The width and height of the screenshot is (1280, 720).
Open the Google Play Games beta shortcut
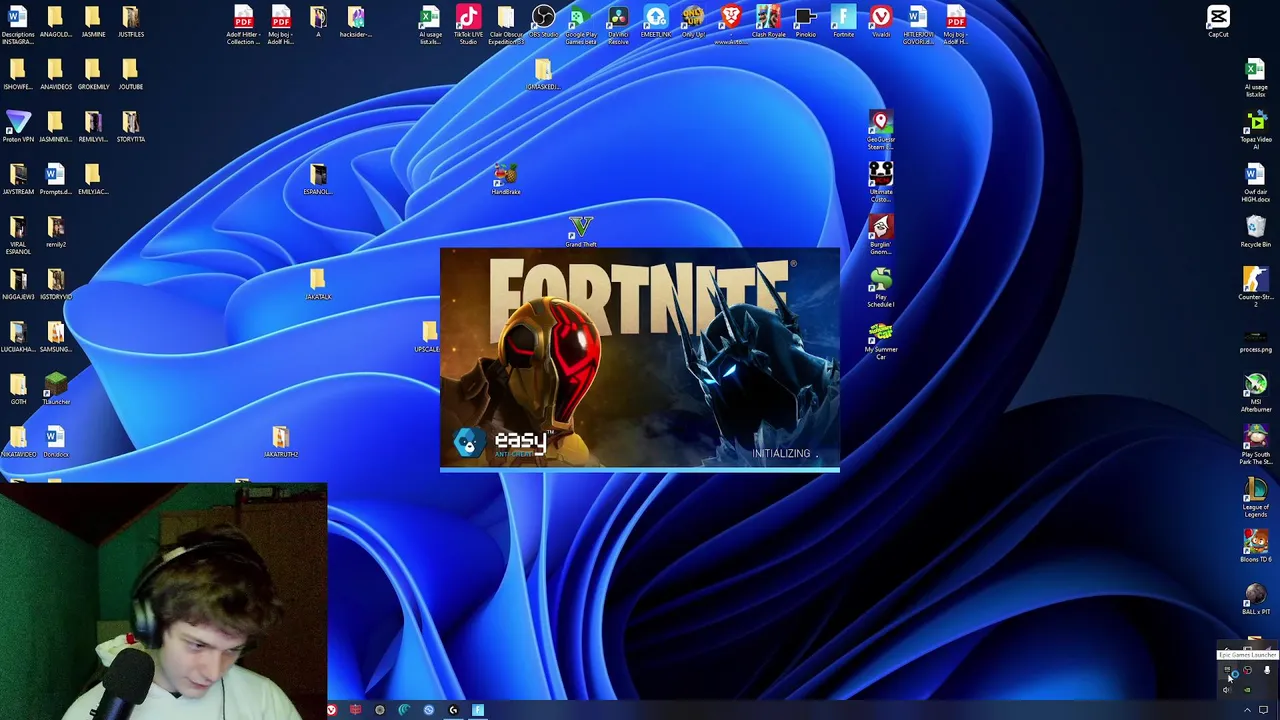coord(580,25)
